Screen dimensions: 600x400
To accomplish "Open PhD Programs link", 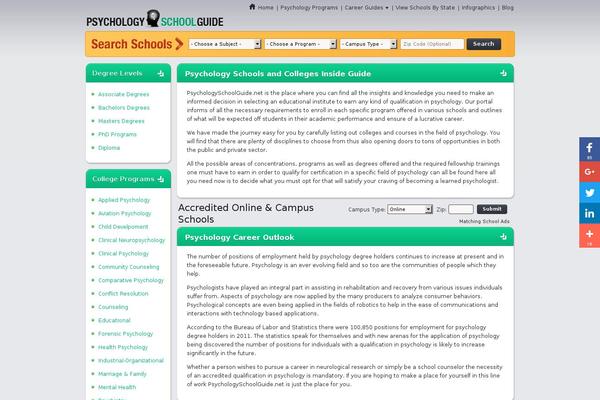I will (x=117, y=134).
